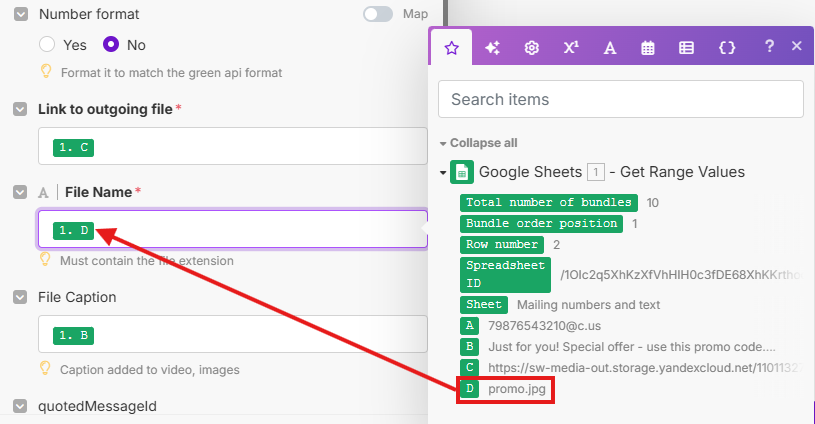Select the No radio button
815x424 pixels.
(111, 45)
